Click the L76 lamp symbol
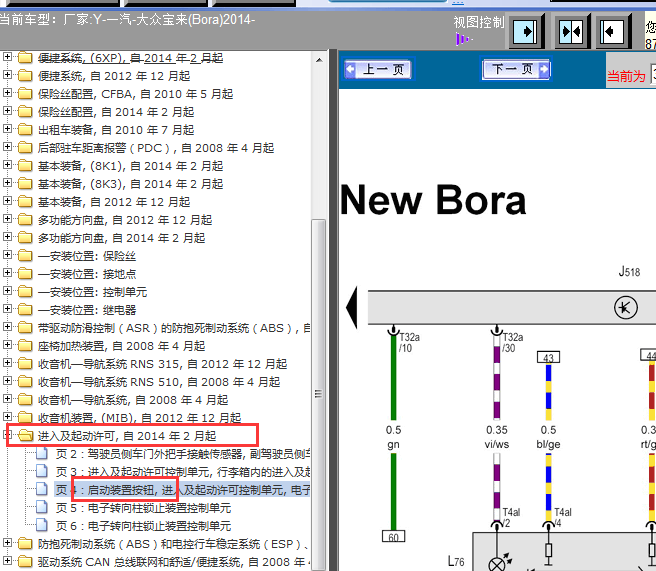Viewport: 656px width, 571px height. [497, 564]
